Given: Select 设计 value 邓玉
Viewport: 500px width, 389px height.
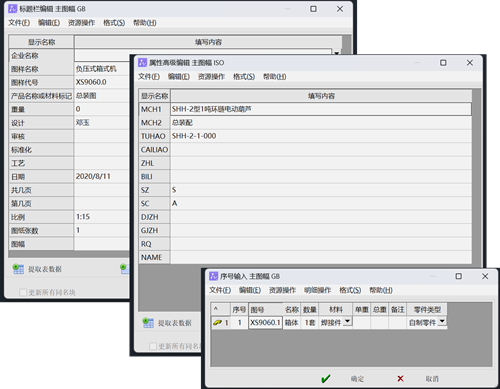Looking at the screenshot, I should pyautogui.click(x=82, y=123).
